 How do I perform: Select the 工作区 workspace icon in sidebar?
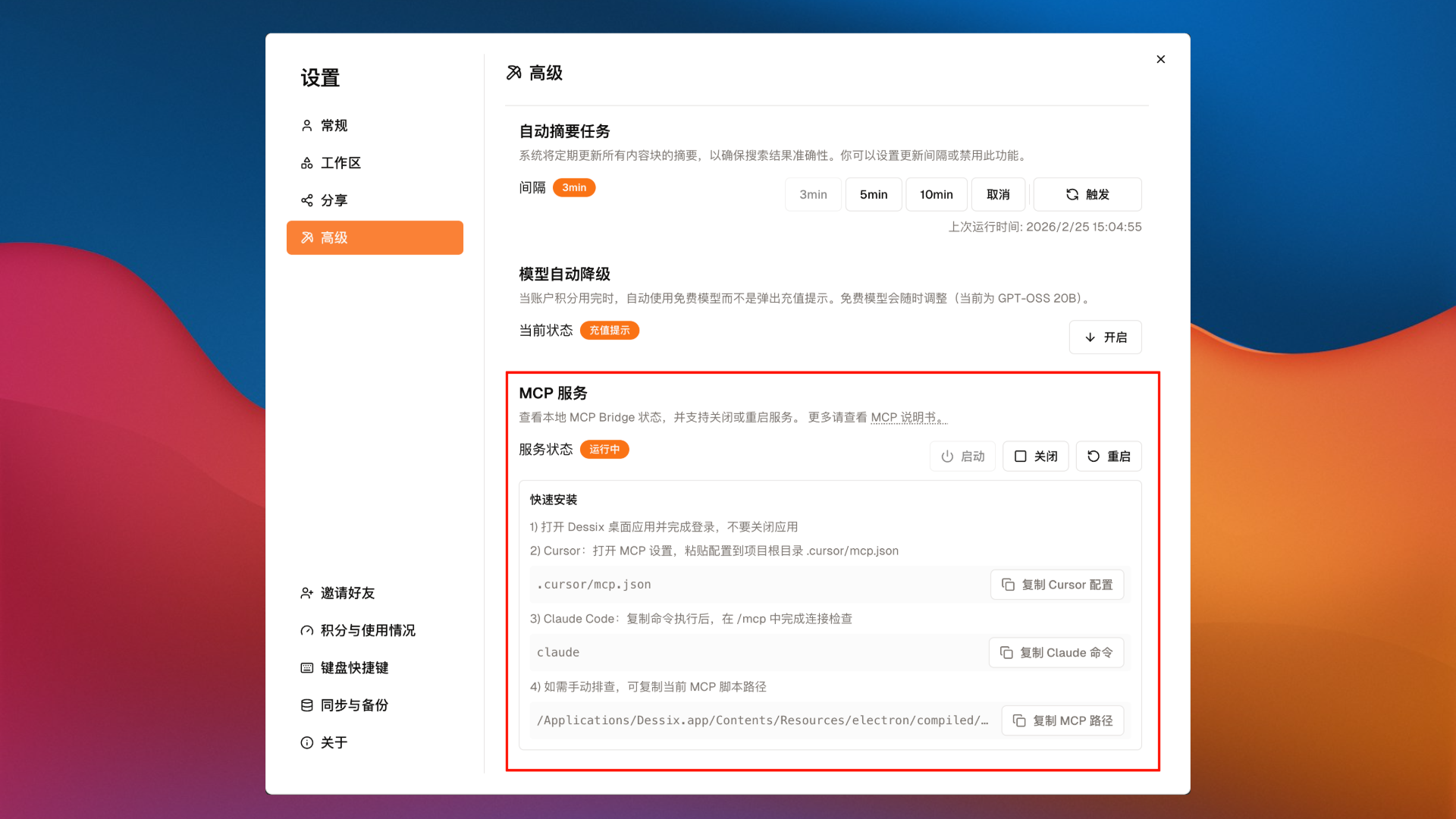pyautogui.click(x=307, y=162)
